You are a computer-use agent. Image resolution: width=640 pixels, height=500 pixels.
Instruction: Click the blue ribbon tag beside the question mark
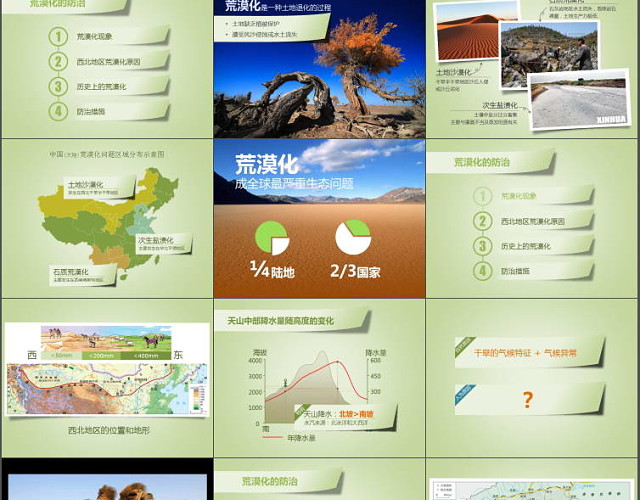464,394
